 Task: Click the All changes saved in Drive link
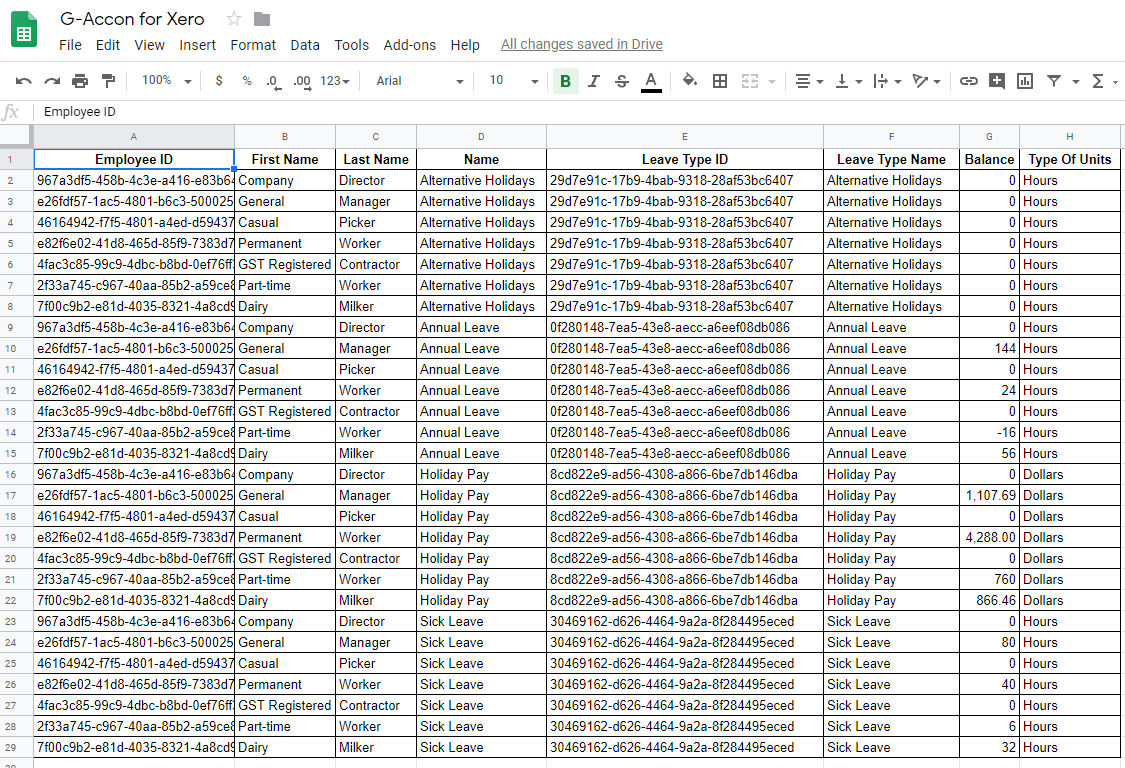click(582, 45)
